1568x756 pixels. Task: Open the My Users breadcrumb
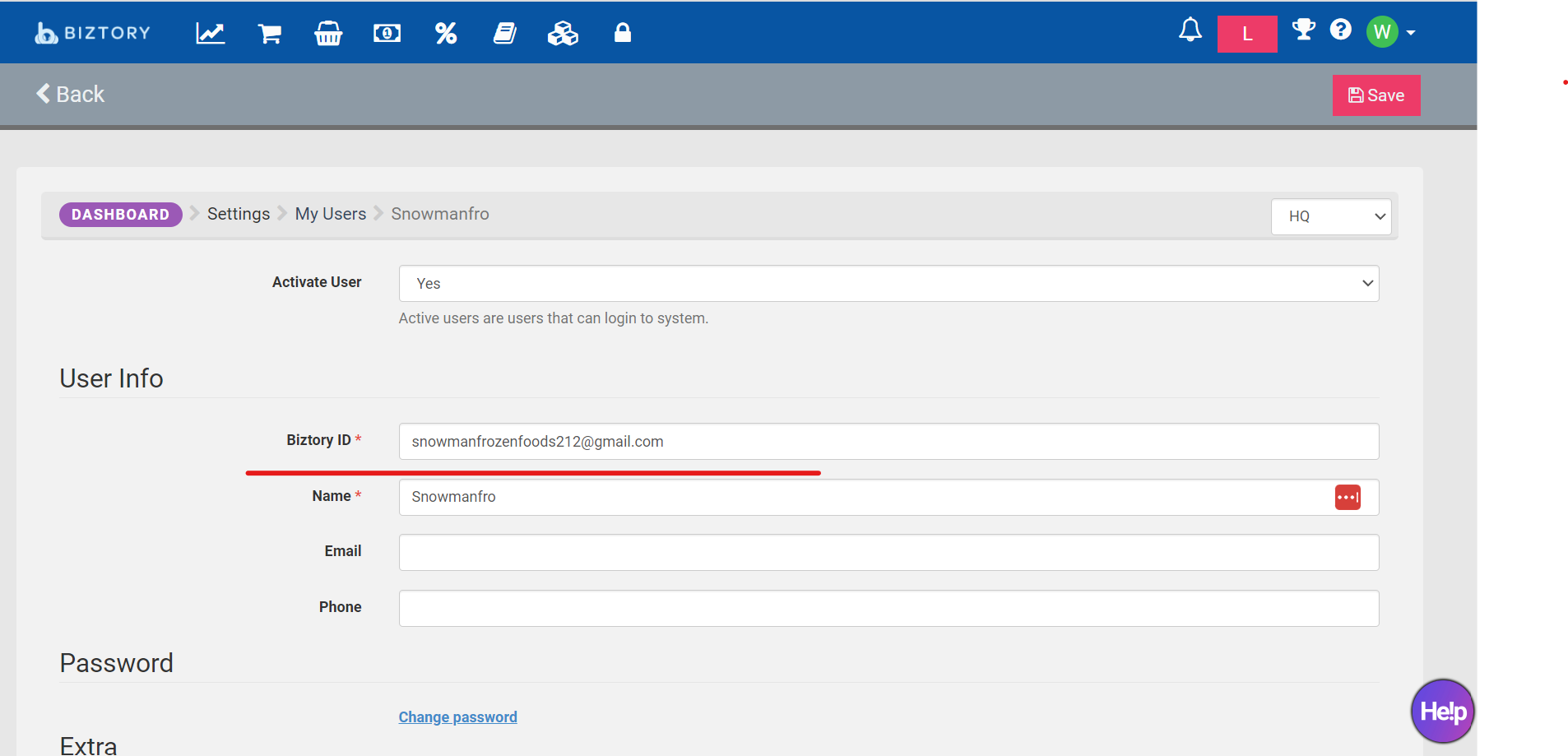coord(331,214)
